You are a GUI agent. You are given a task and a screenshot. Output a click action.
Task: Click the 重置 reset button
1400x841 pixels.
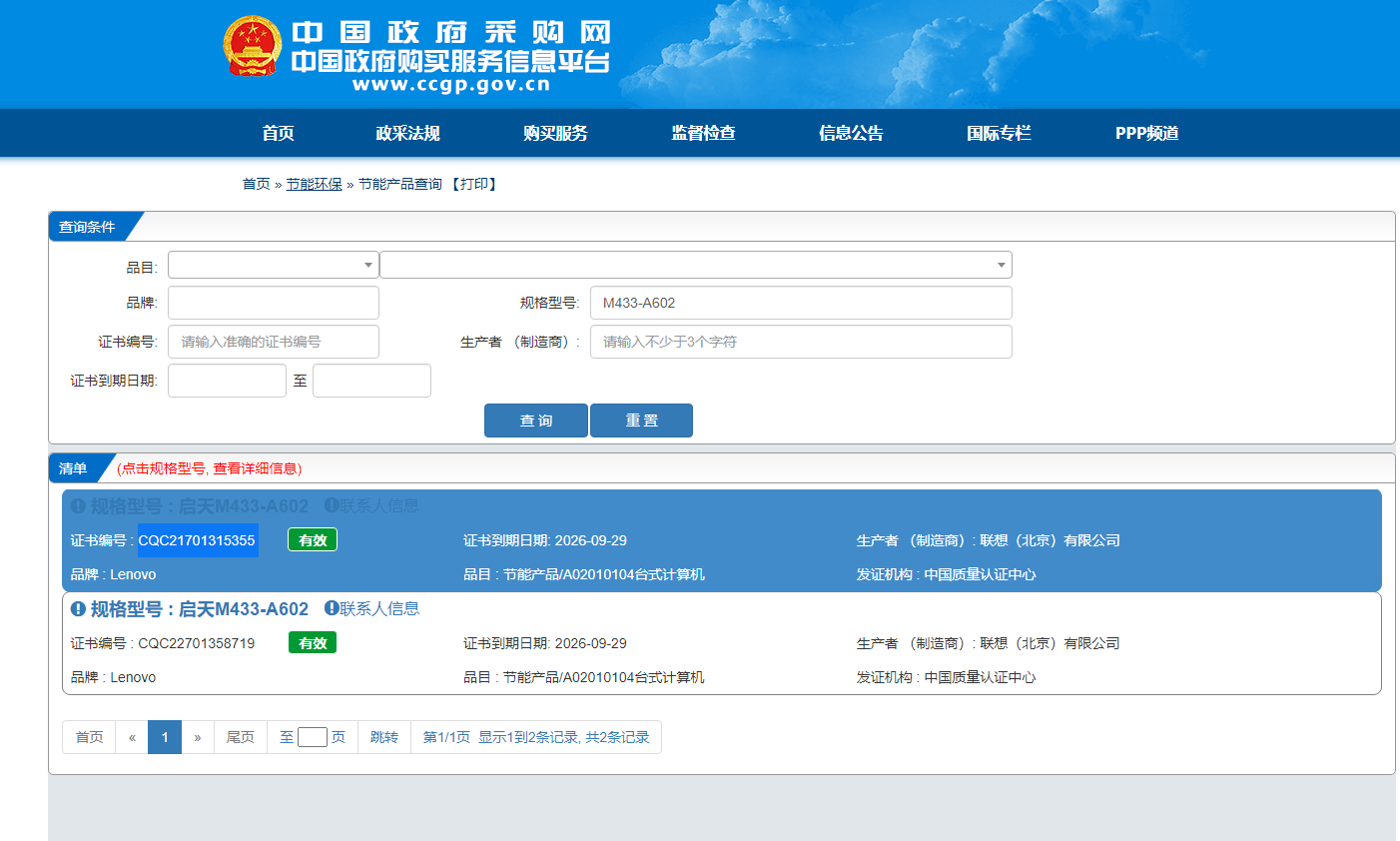641,420
